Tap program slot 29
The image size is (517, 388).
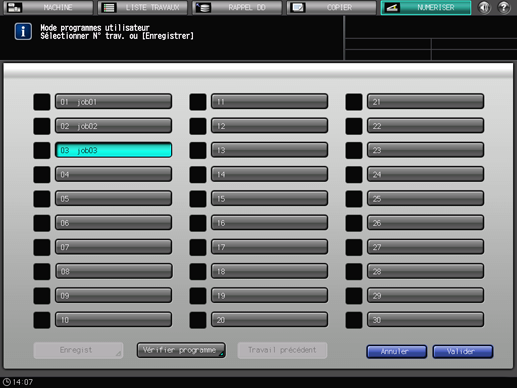pyautogui.click(x=425, y=296)
